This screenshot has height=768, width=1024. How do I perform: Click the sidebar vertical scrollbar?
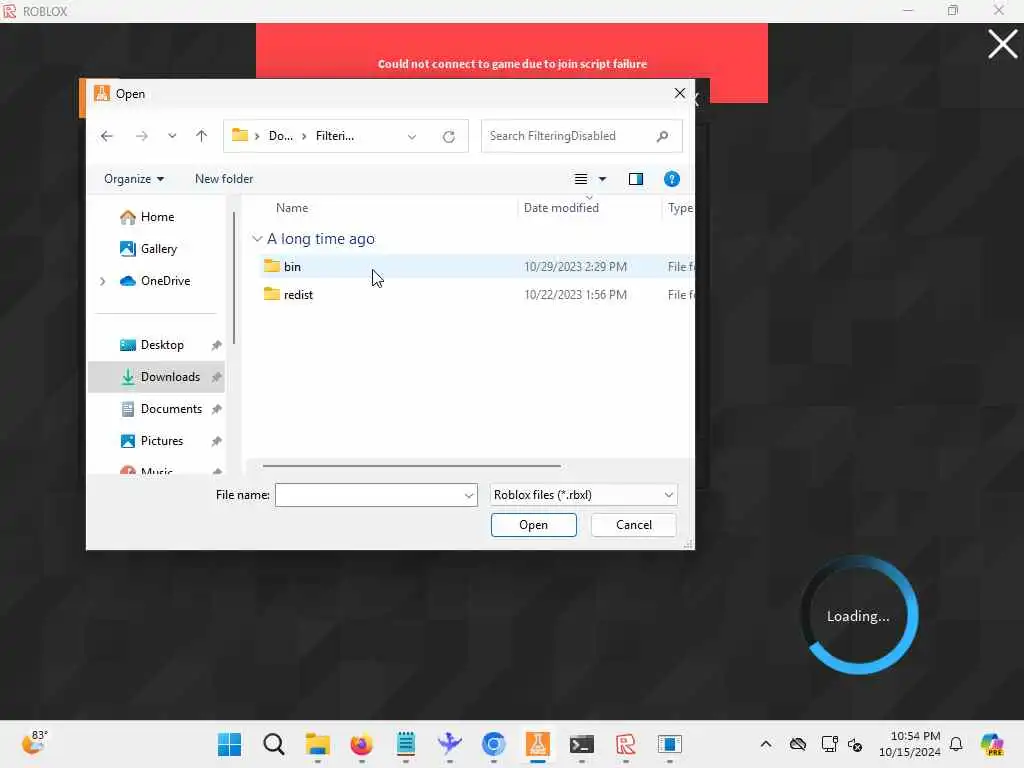coord(233,278)
